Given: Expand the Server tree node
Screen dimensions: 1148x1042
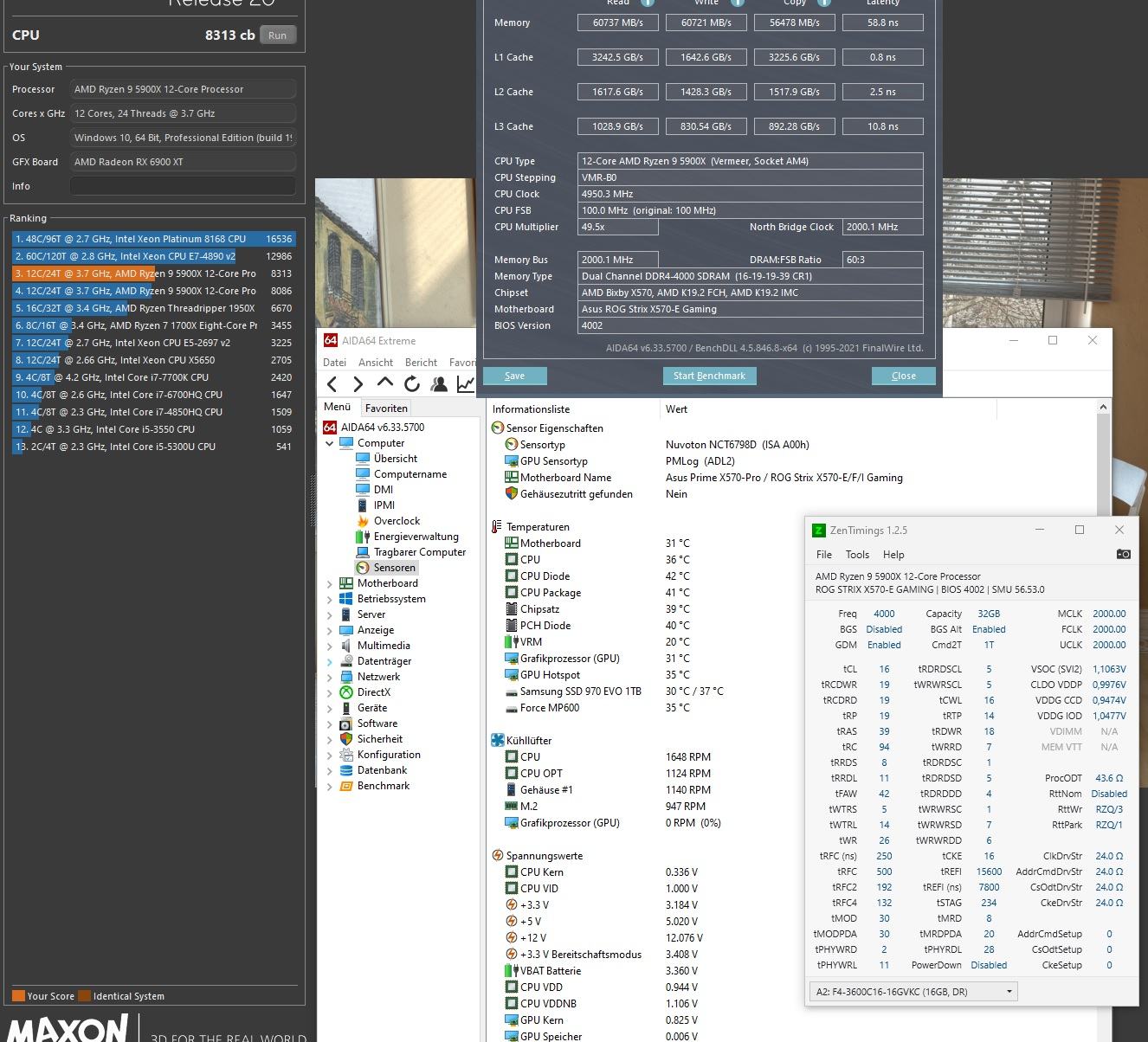Looking at the screenshot, I should 329,615.
